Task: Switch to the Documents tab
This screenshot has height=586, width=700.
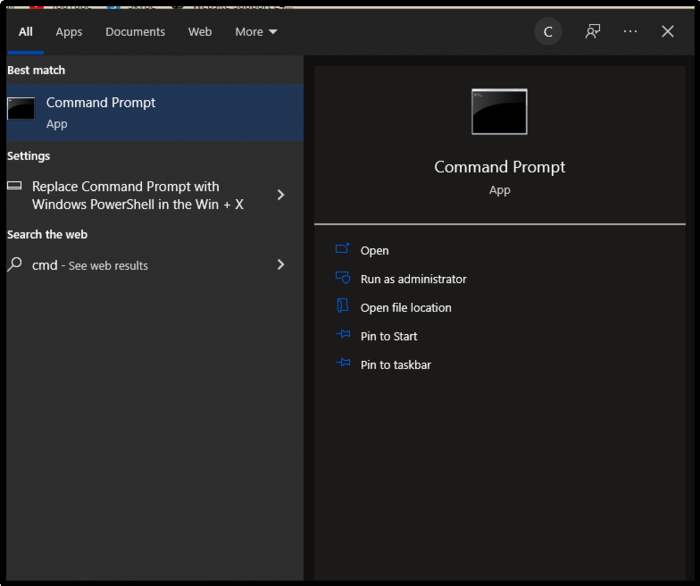Action: click(x=135, y=32)
